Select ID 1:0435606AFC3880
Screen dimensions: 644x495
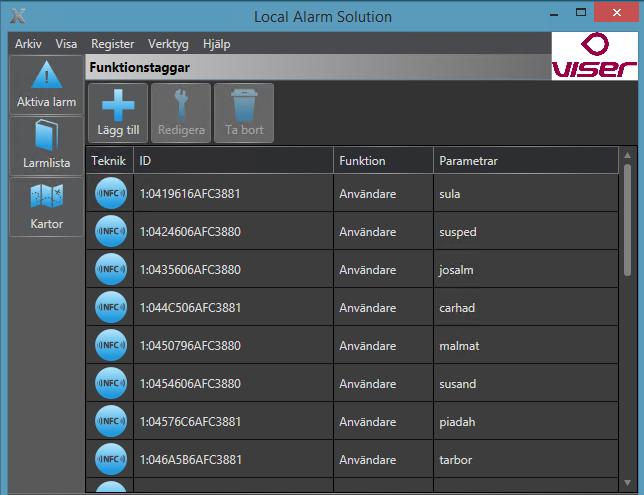pyautogui.click(x=190, y=269)
